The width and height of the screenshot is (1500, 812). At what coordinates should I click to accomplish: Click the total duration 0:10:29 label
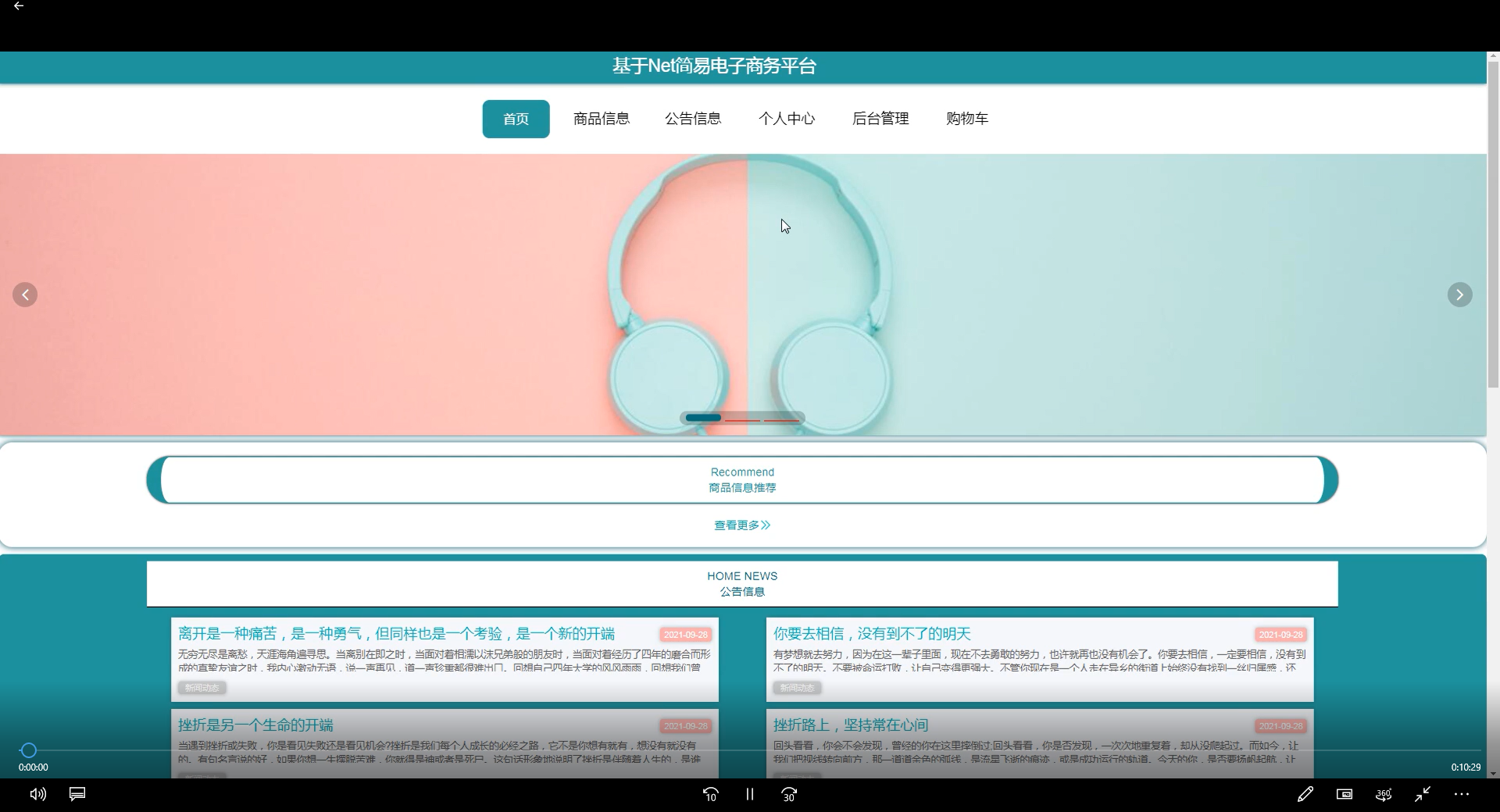click(1466, 767)
